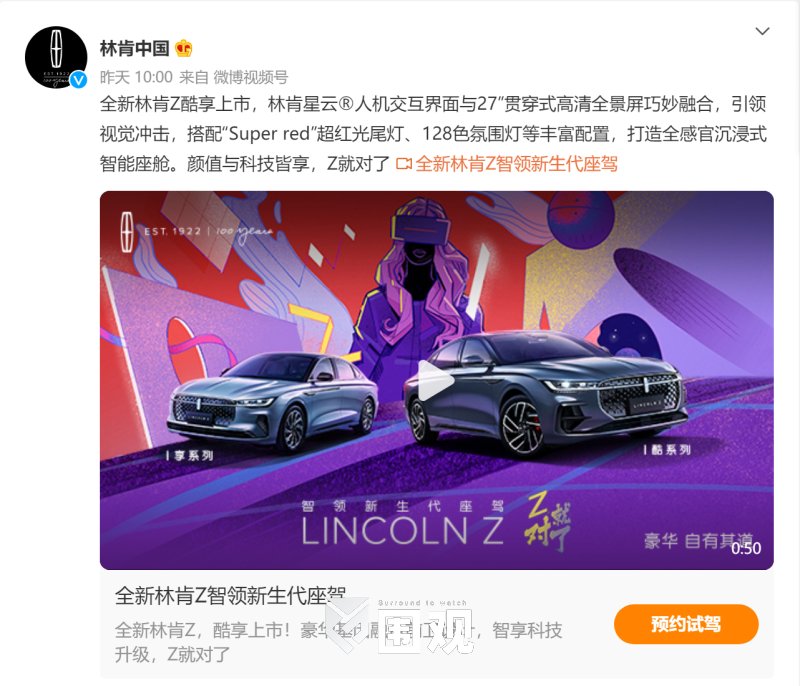
Task: Click the 预约试驾 orange button
Action: coord(686,624)
